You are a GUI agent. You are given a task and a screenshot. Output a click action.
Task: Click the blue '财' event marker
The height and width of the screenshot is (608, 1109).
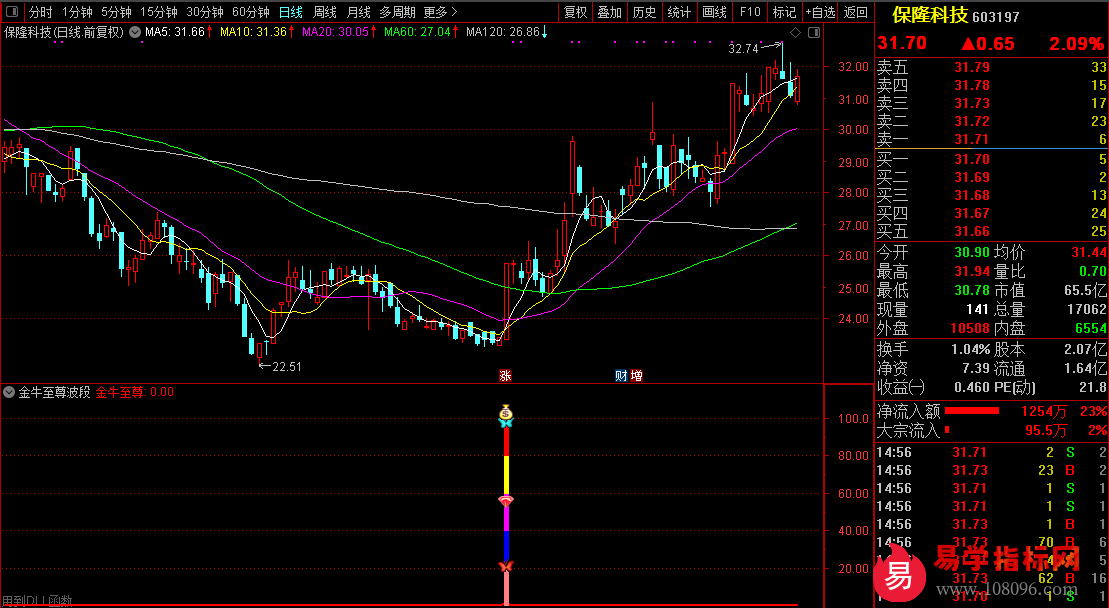(621, 376)
